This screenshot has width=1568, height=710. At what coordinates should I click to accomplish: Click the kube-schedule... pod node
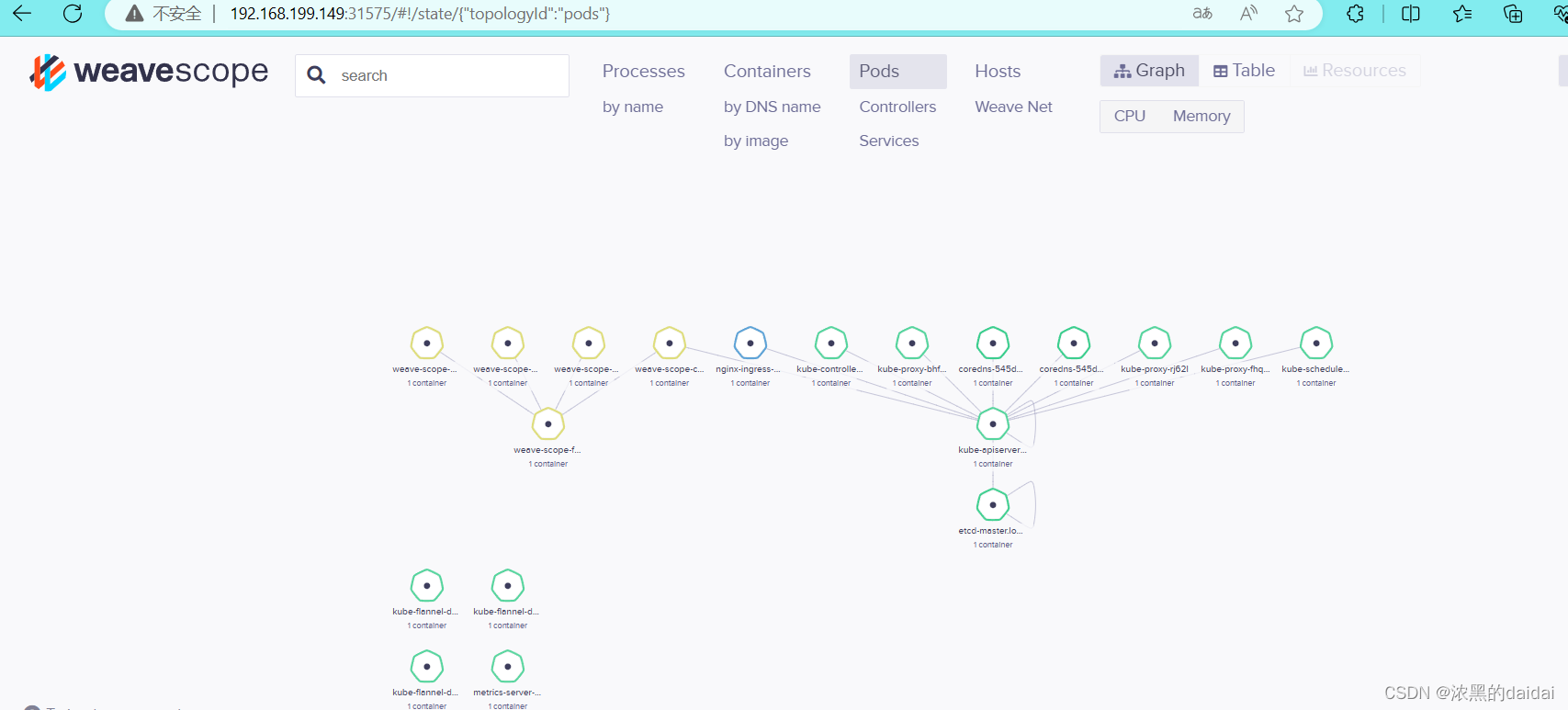(x=1316, y=344)
